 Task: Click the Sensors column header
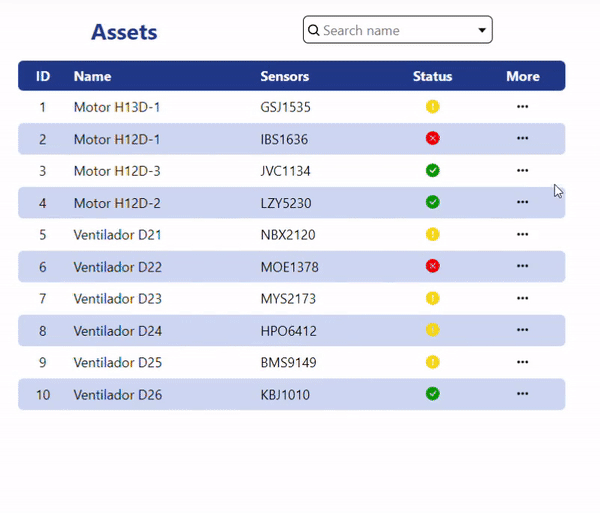tap(285, 76)
